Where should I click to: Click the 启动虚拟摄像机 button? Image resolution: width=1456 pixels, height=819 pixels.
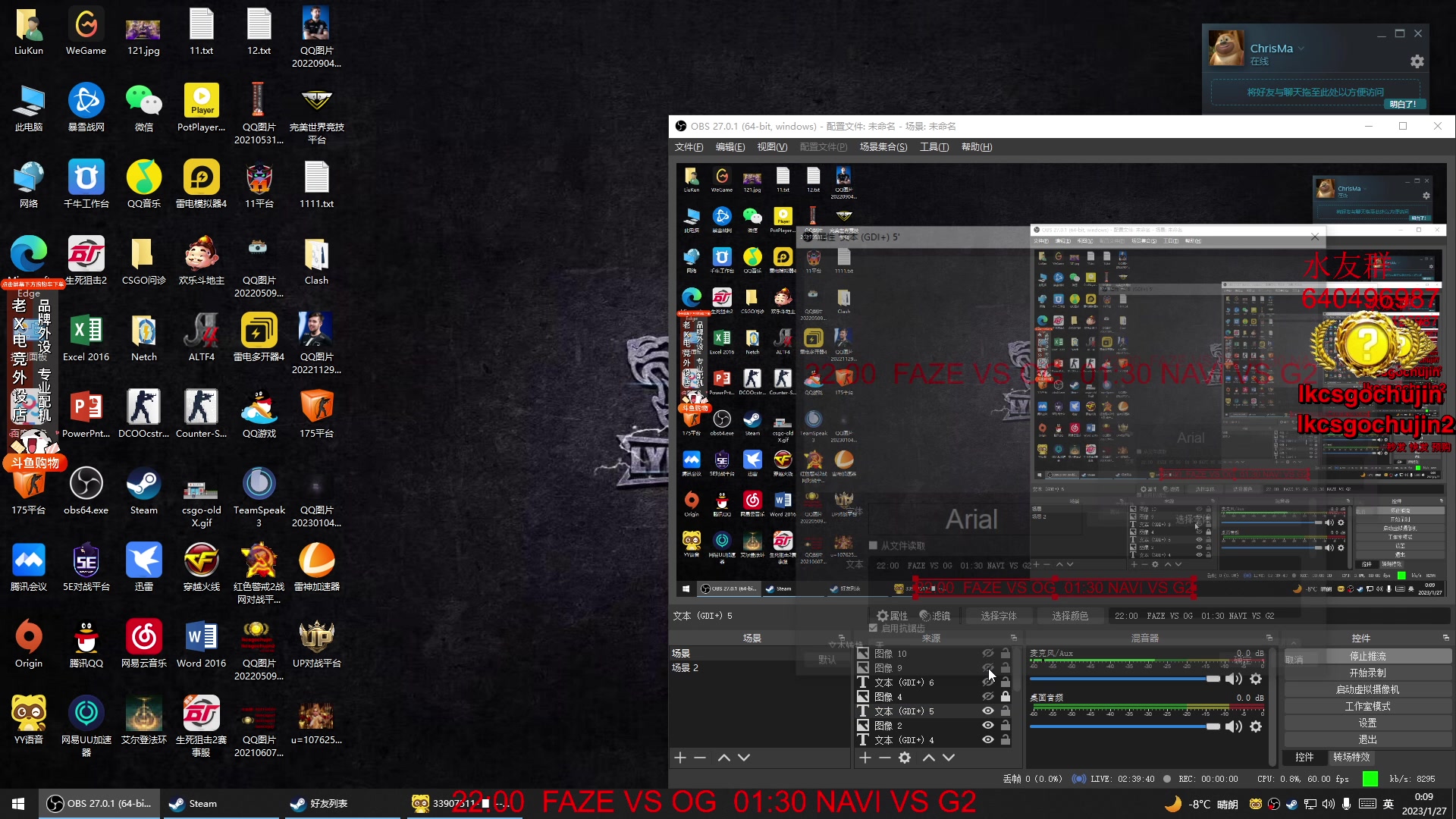coord(1367,689)
